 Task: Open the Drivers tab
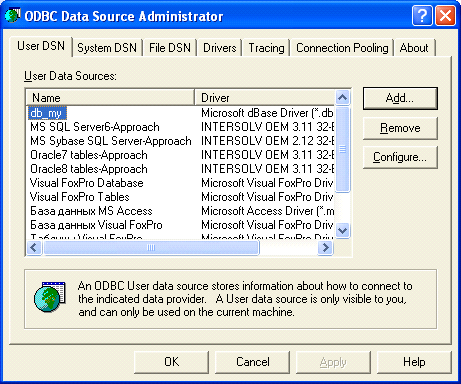pyautogui.click(x=220, y=48)
